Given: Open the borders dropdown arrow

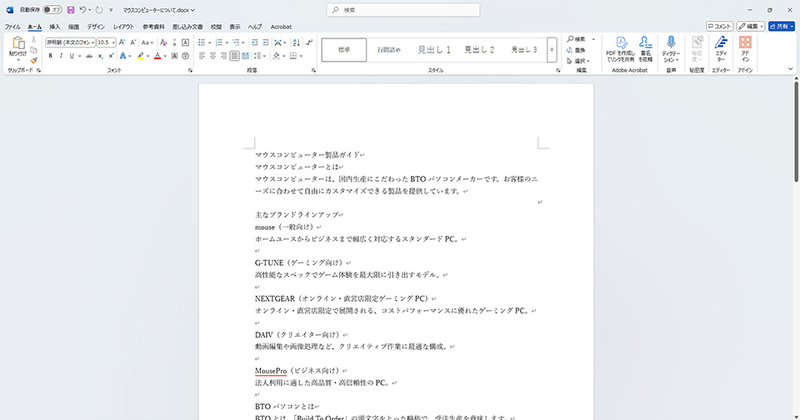Looking at the screenshot, I should click(301, 56).
